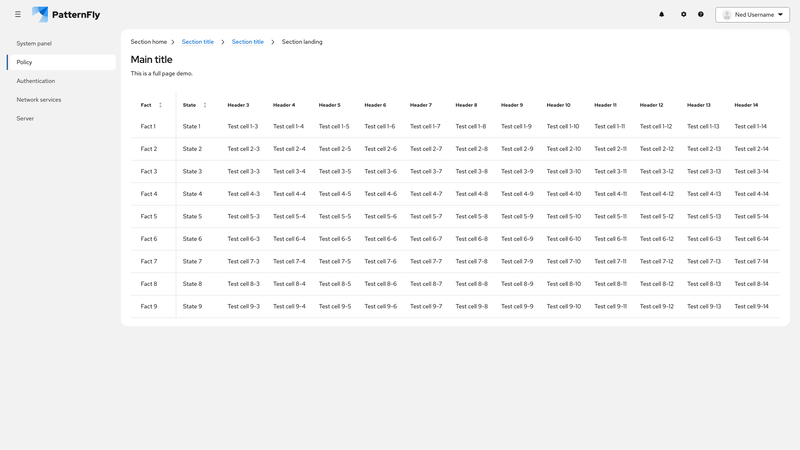Select the Fact 1 cell
The width and height of the screenshot is (800, 450).
coord(148,127)
